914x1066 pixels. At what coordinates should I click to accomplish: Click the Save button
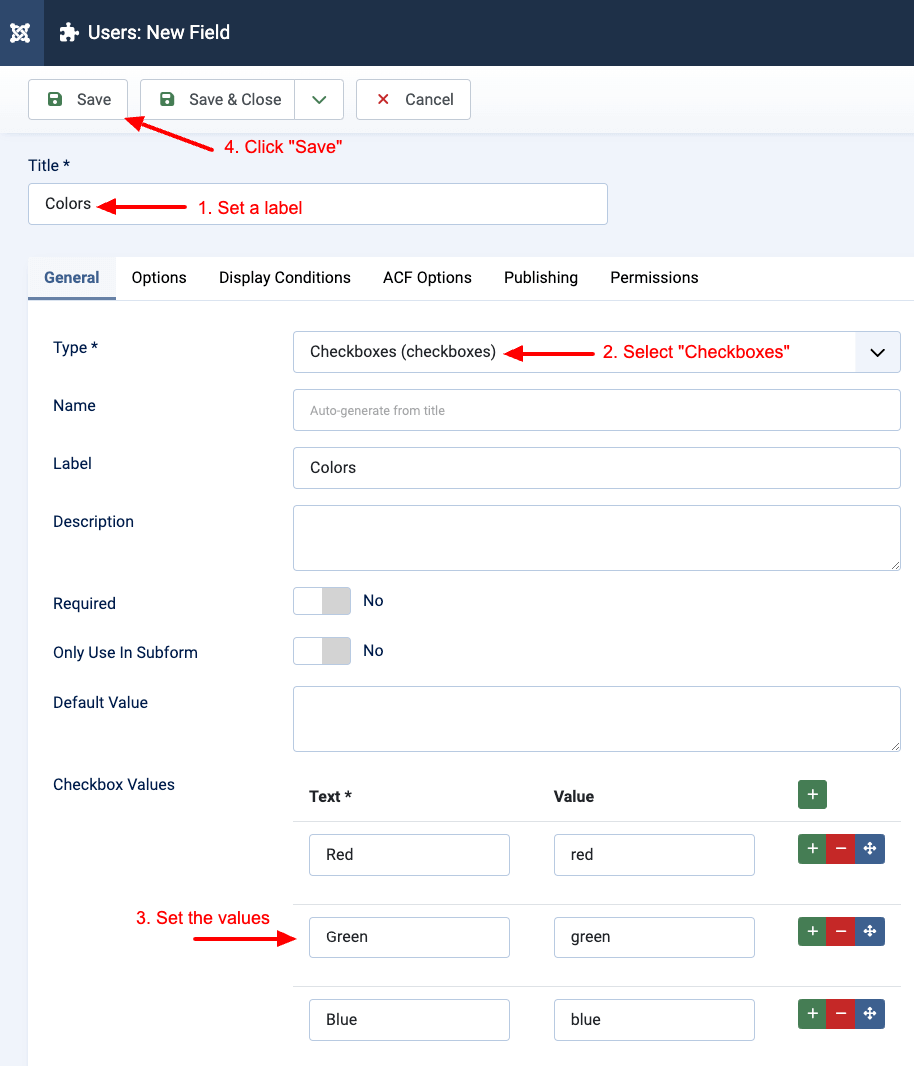point(78,99)
